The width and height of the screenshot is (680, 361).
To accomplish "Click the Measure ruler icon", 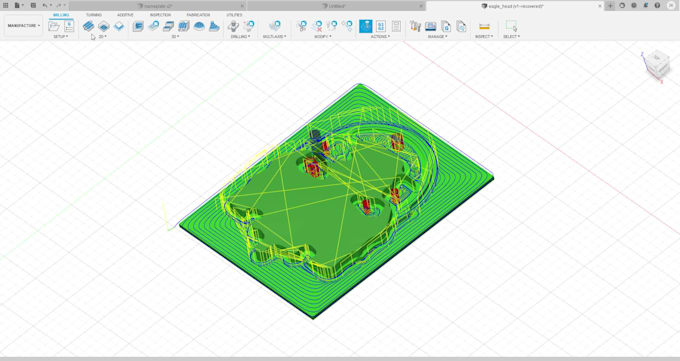I will 484,26.
